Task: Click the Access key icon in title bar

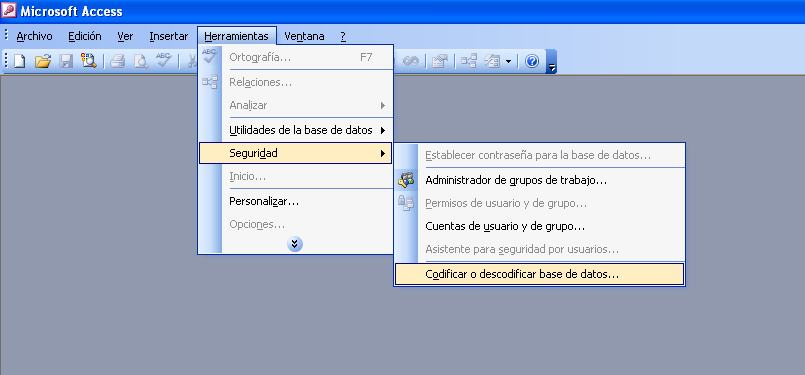Action: (9, 10)
